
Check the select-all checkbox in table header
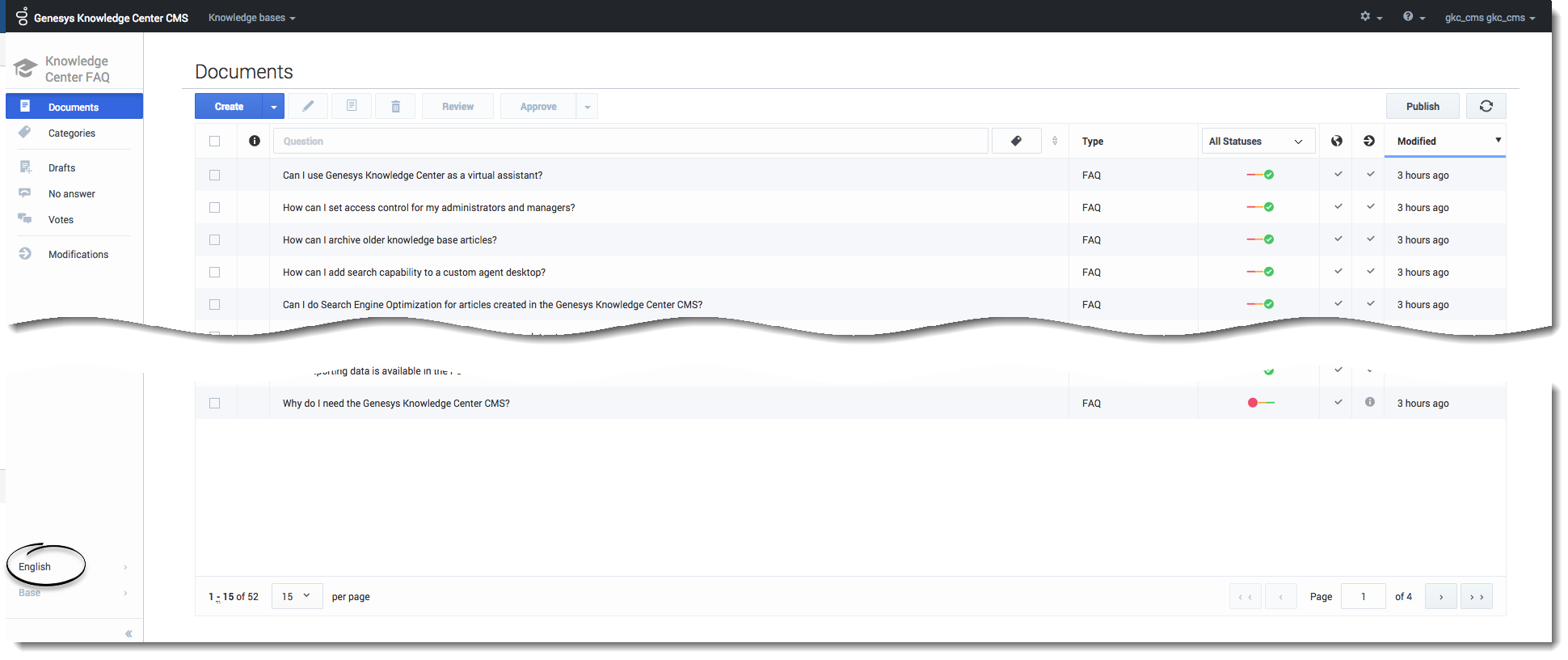214,141
